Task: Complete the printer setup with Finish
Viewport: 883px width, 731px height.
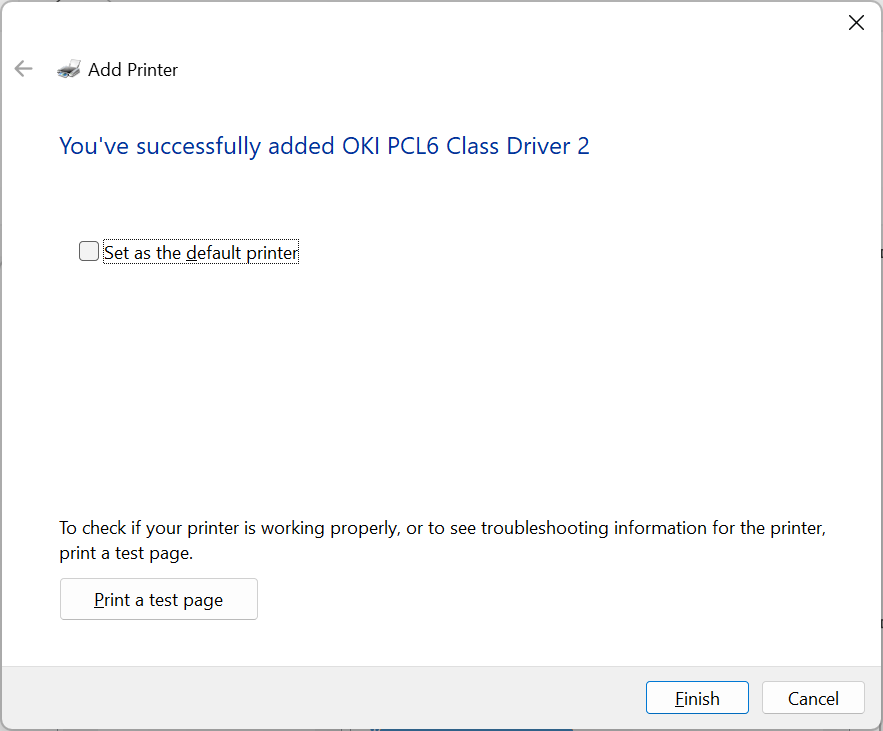Action: click(697, 698)
